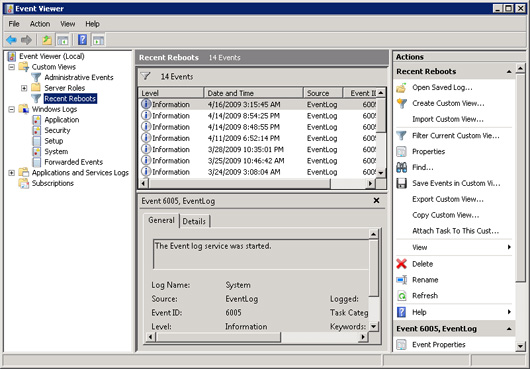Viewport: 530px width, 369px height.
Task: Switch to the Details tab
Action: [194, 221]
